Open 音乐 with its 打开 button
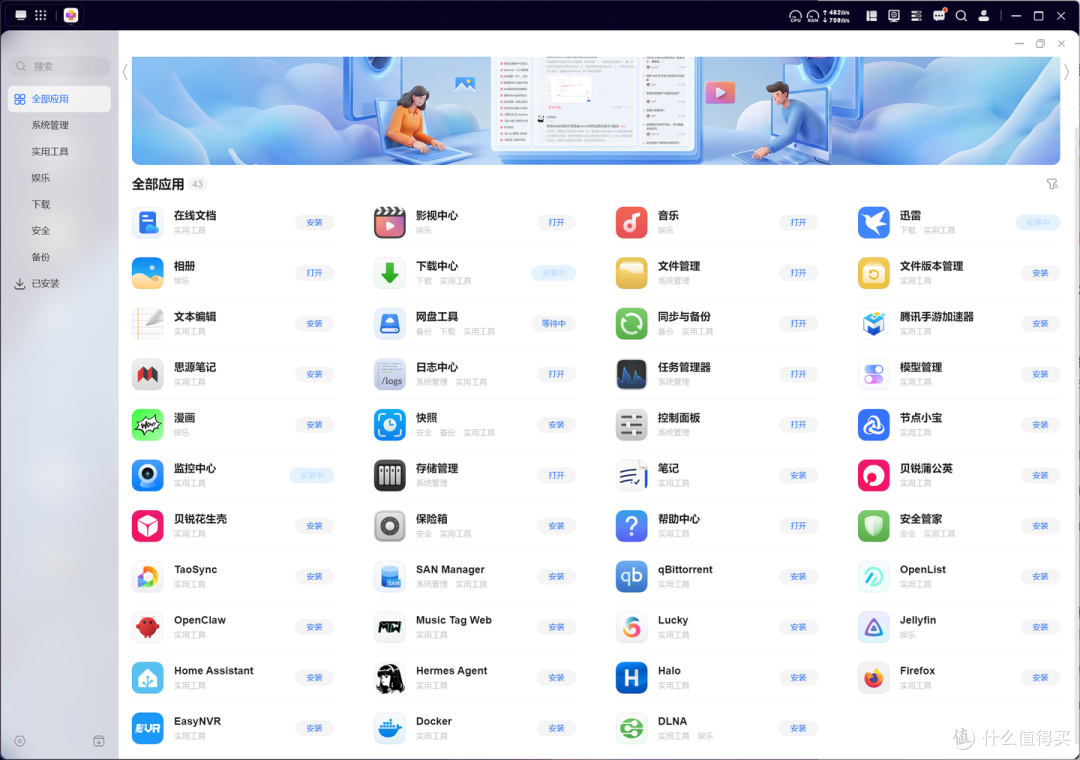Image resolution: width=1080 pixels, height=760 pixels. click(798, 223)
